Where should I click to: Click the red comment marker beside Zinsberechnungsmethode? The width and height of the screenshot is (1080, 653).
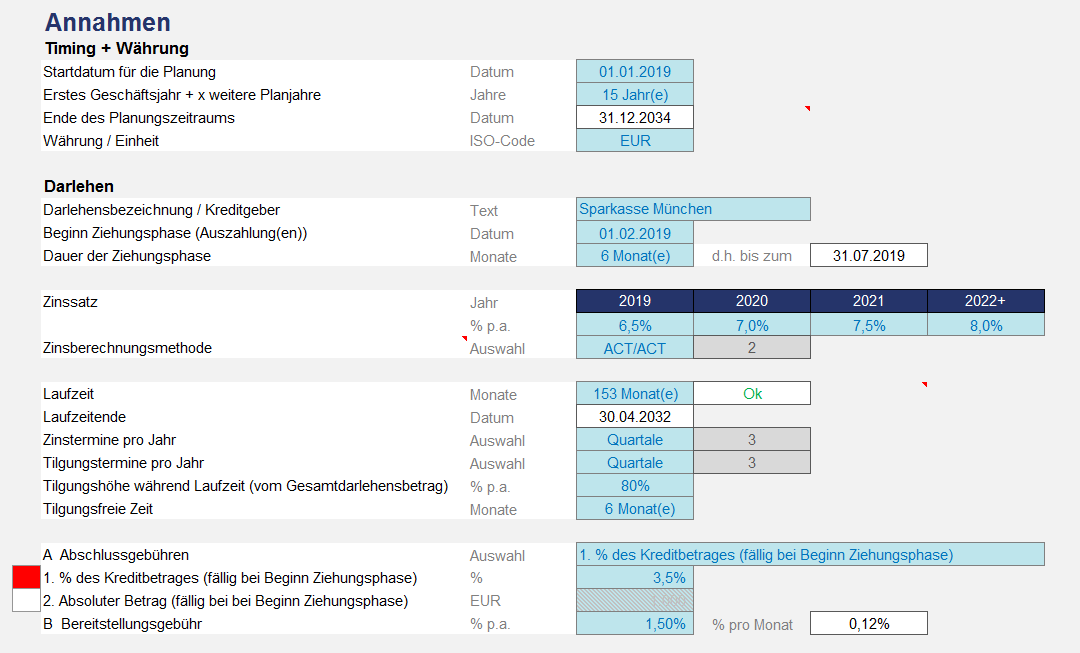pyautogui.click(x=465, y=339)
